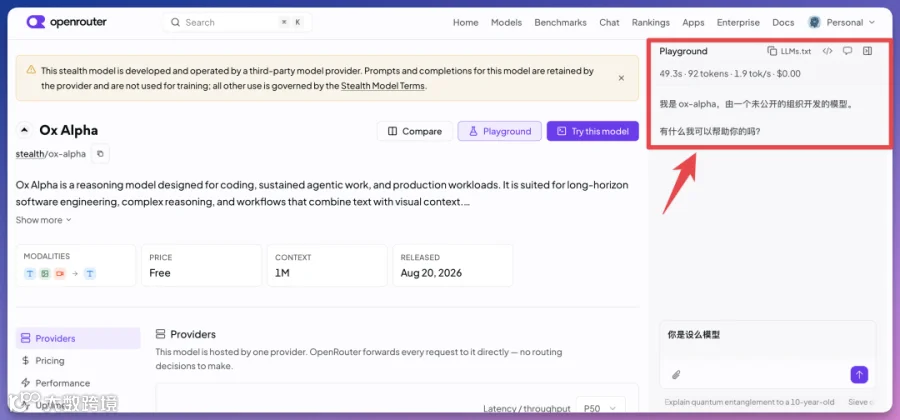Click the text output modality icon

tap(90, 274)
